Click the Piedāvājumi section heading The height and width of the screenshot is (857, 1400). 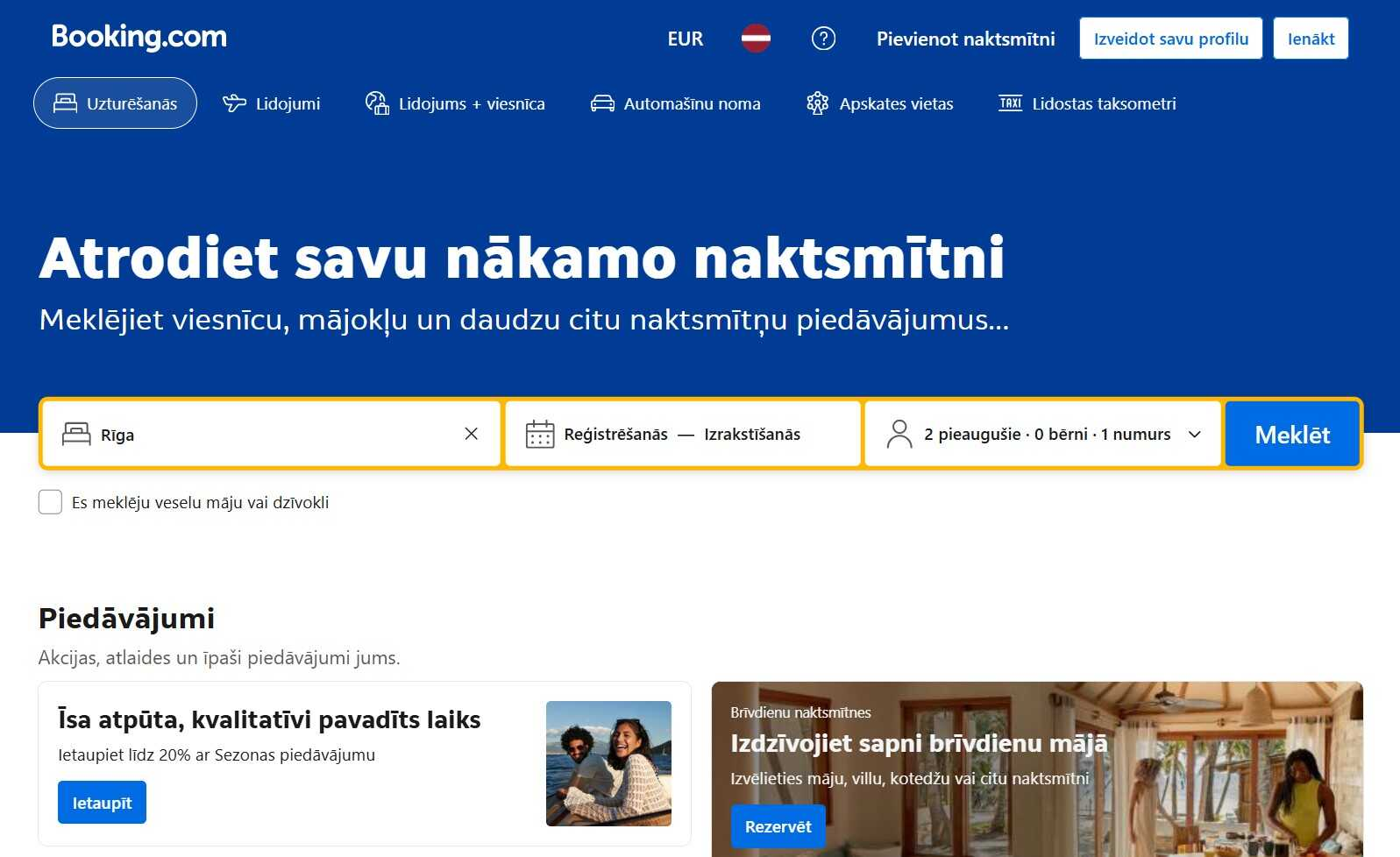pos(126,619)
